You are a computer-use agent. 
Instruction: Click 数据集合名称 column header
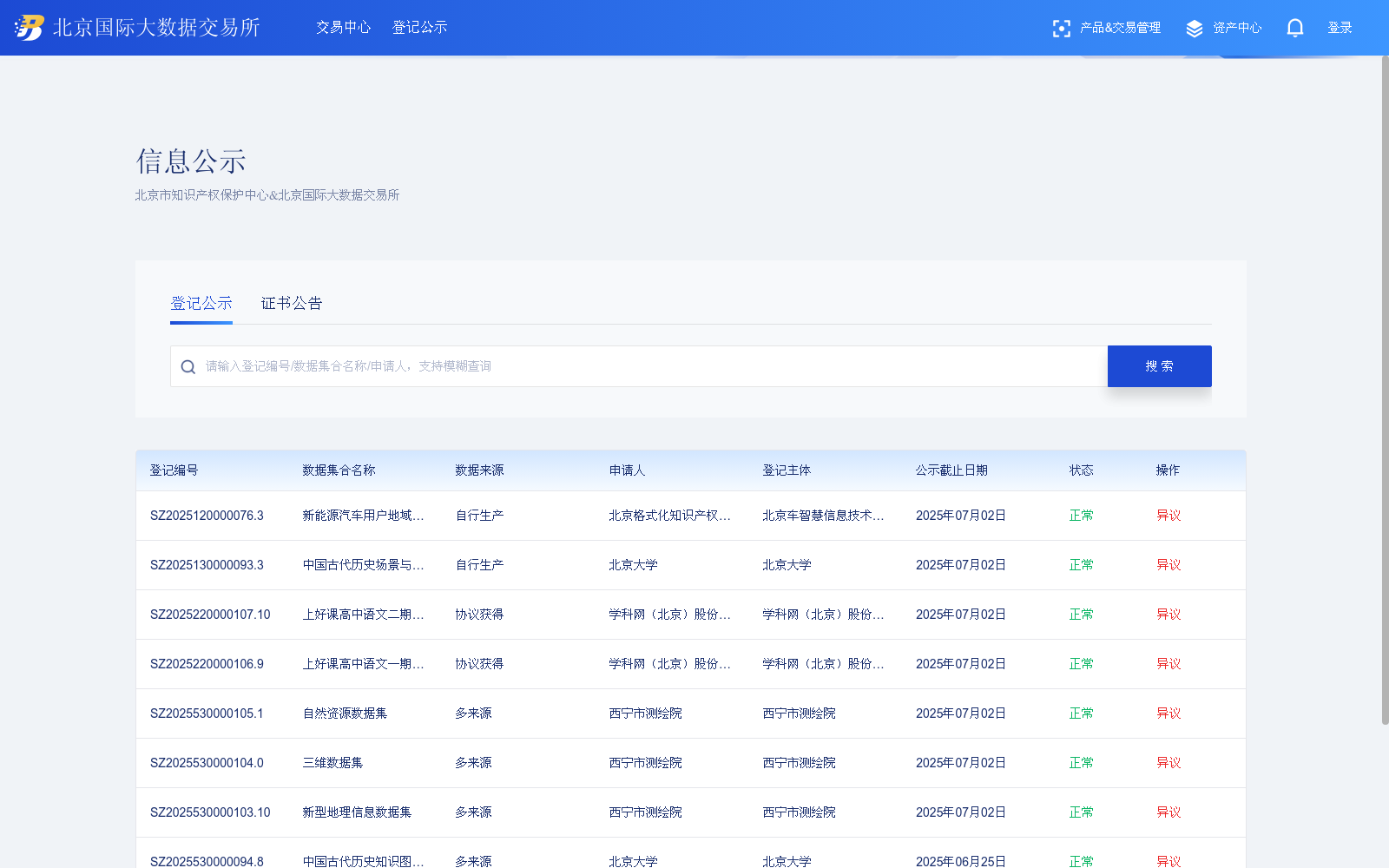tap(339, 470)
